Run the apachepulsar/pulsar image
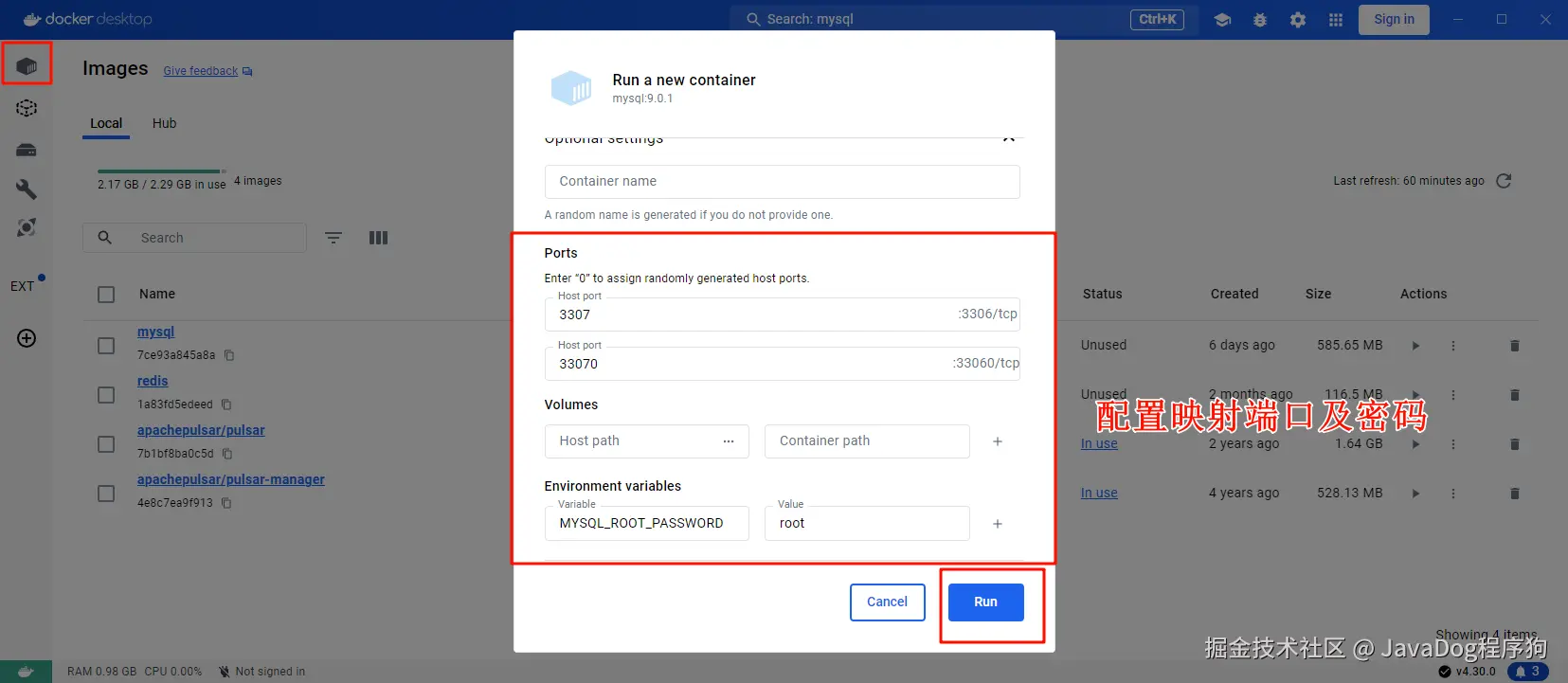This screenshot has height=683, width=1568. coord(1415,444)
